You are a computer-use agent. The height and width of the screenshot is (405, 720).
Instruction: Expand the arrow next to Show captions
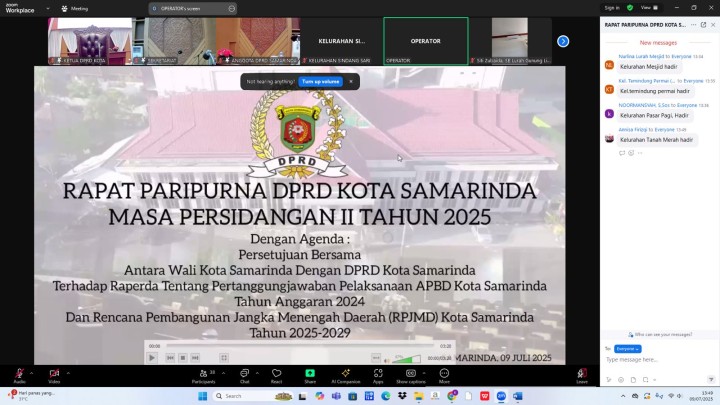coord(423,373)
